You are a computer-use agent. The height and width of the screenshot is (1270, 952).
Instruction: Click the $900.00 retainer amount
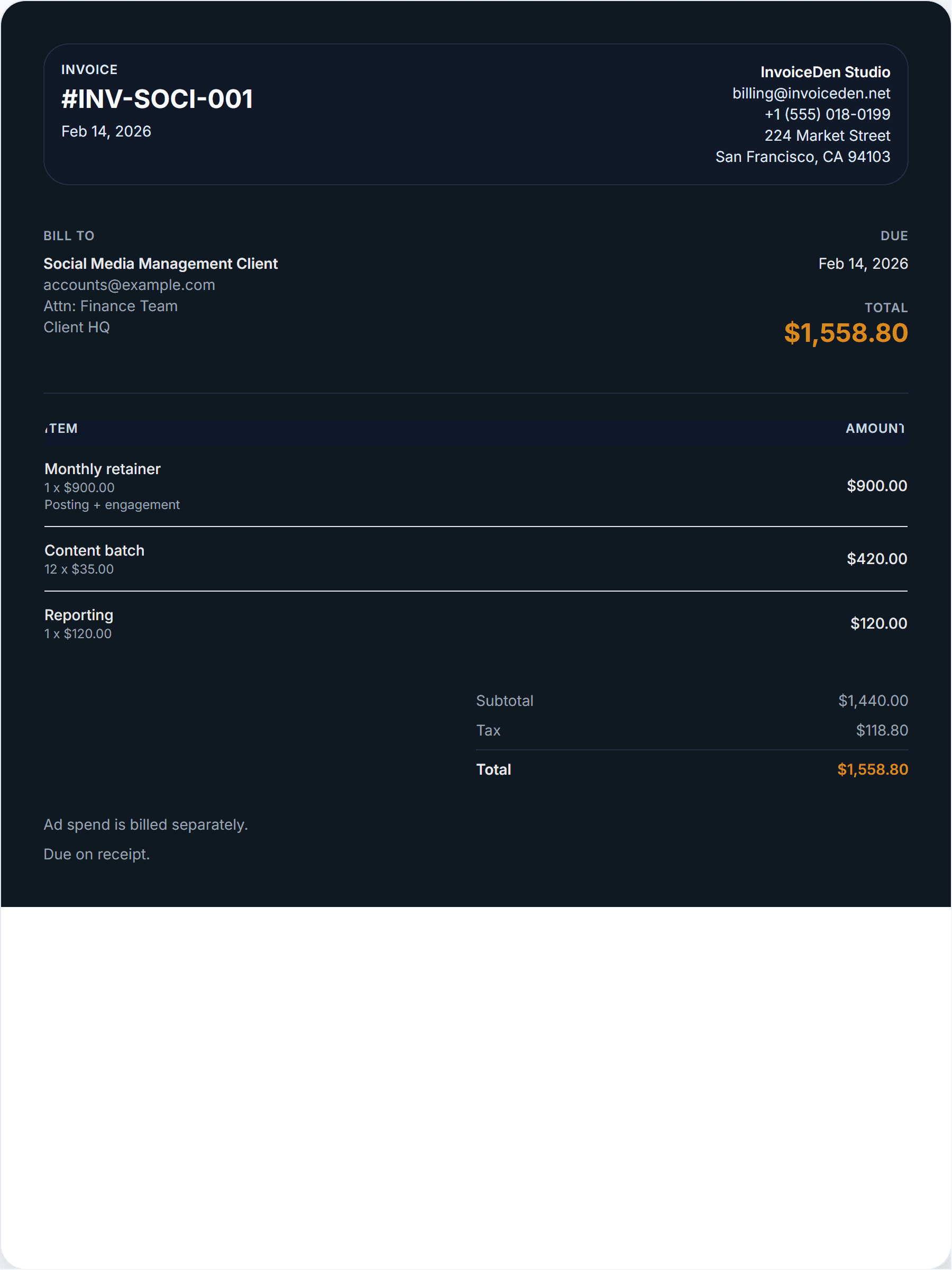coord(876,486)
